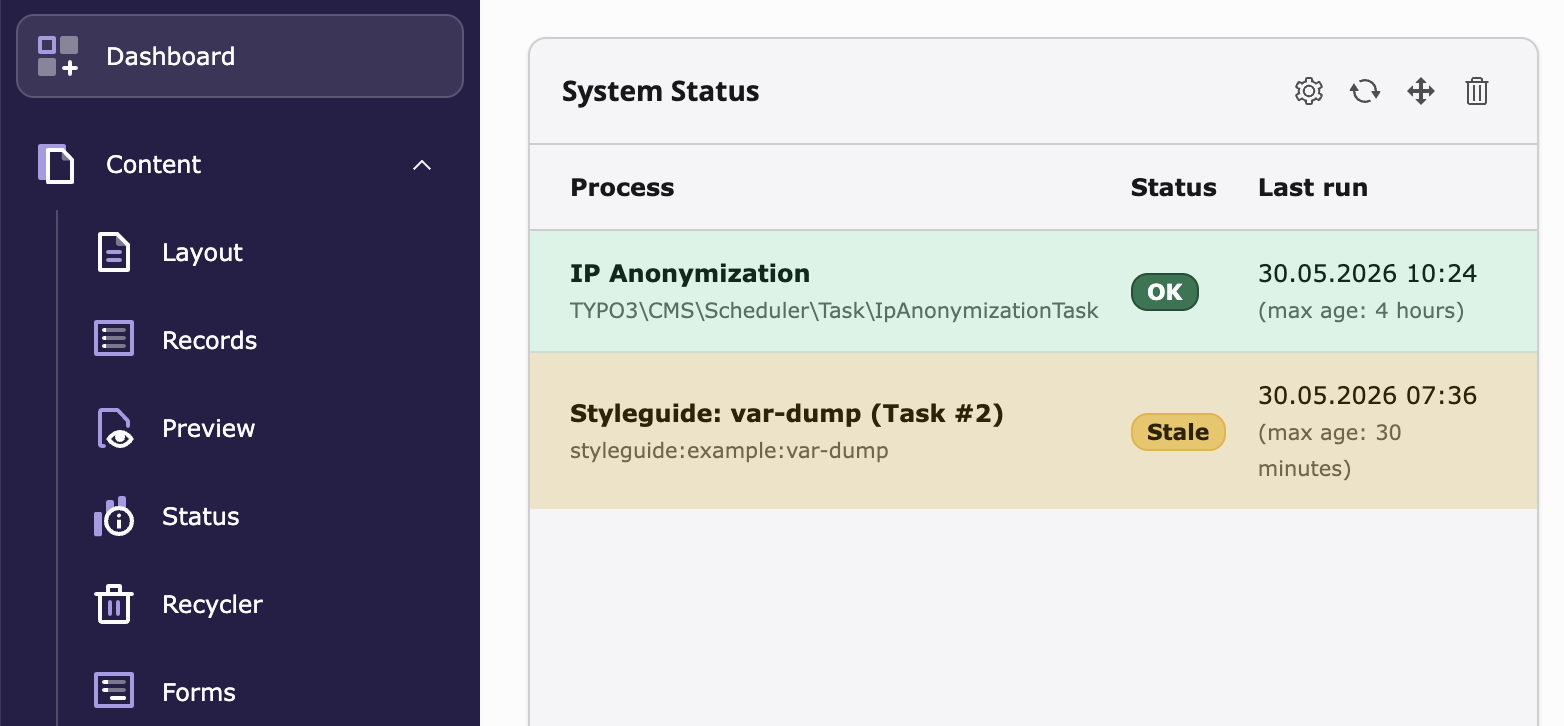Click the 30.05.2026 07:36 timestamp
The width and height of the screenshot is (1564, 726).
coord(1367,395)
